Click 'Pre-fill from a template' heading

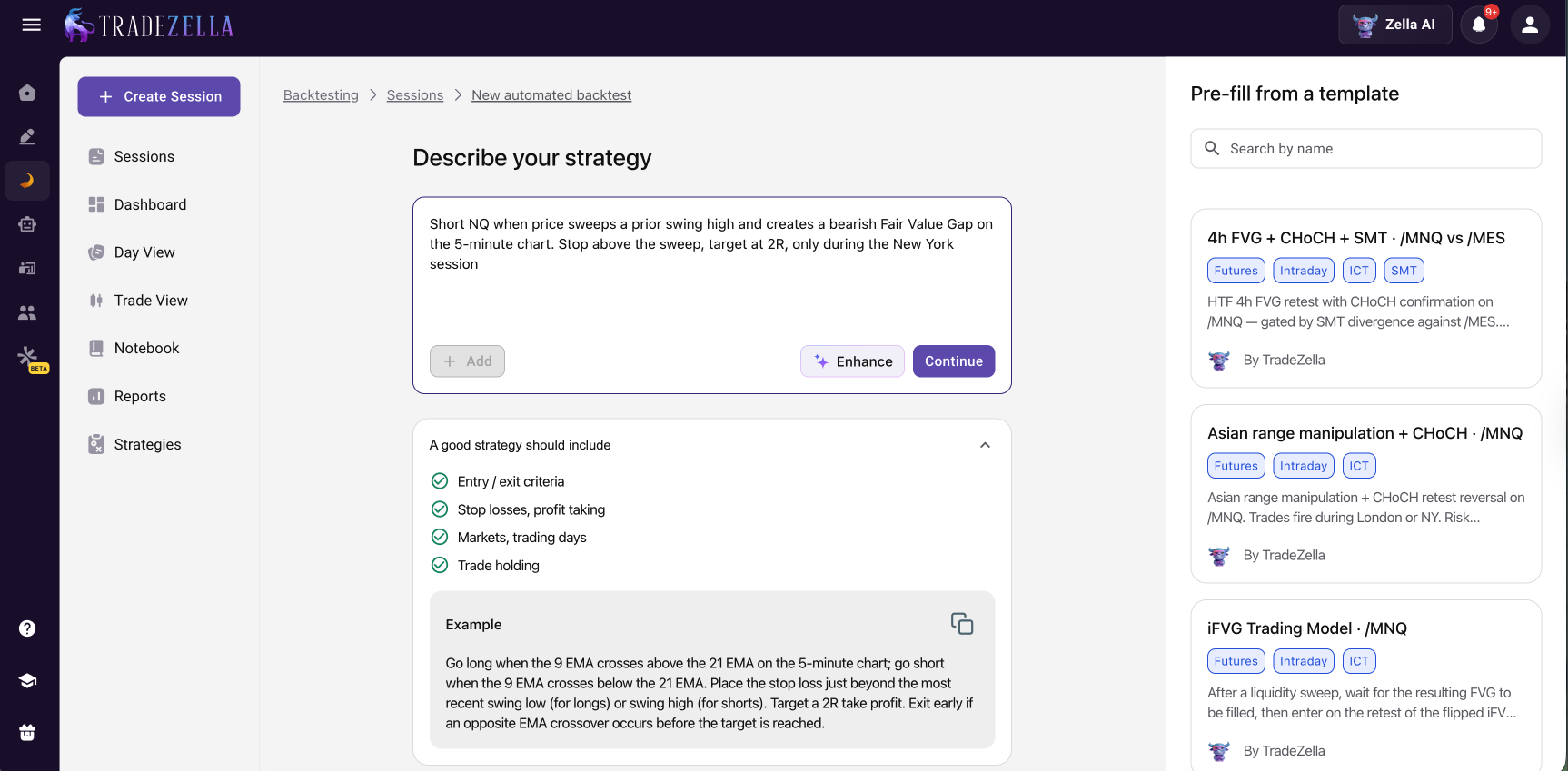pos(1295,94)
